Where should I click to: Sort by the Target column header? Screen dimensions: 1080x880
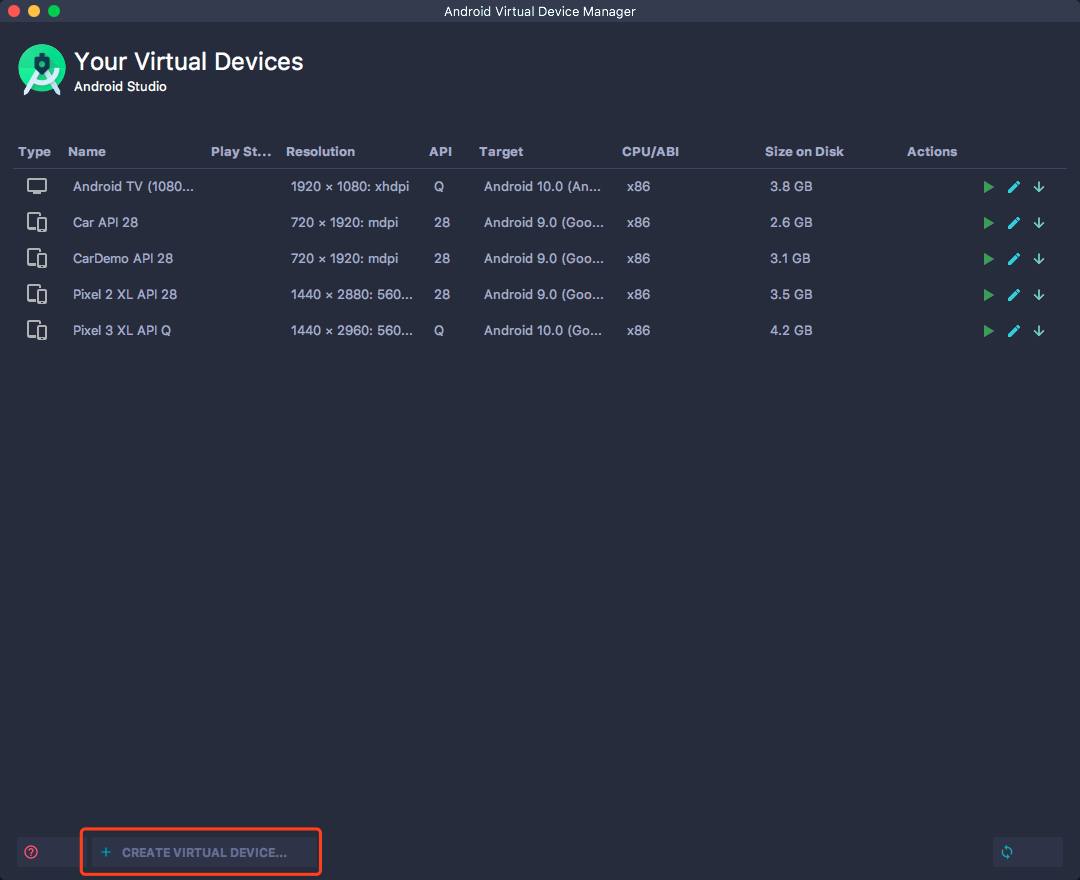(501, 151)
